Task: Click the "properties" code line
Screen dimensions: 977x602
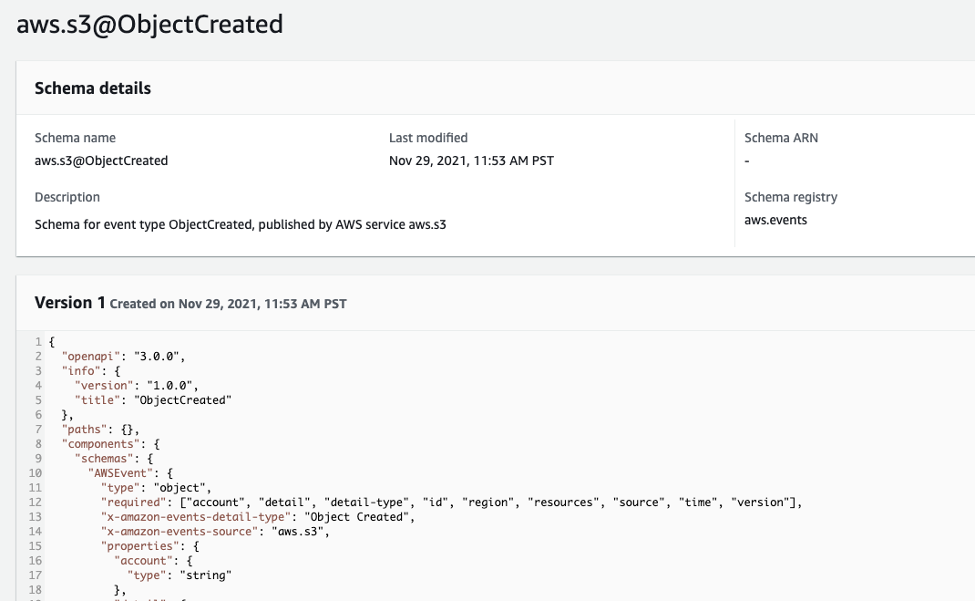Action: click(x=150, y=546)
